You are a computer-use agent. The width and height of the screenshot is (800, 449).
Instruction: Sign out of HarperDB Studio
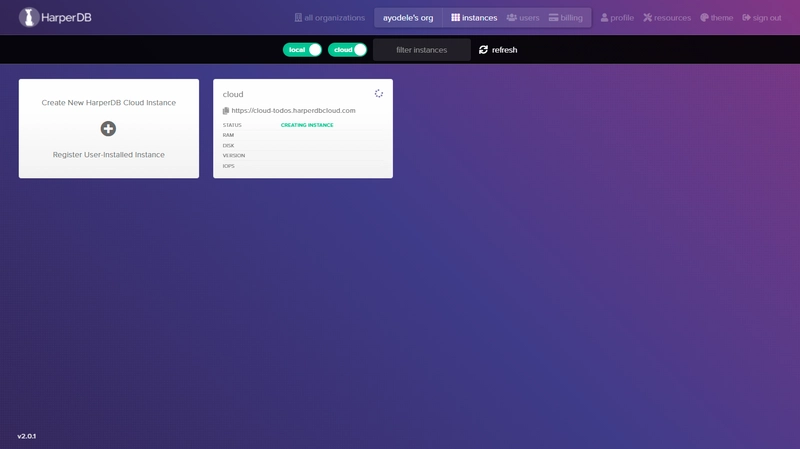click(x=762, y=18)
